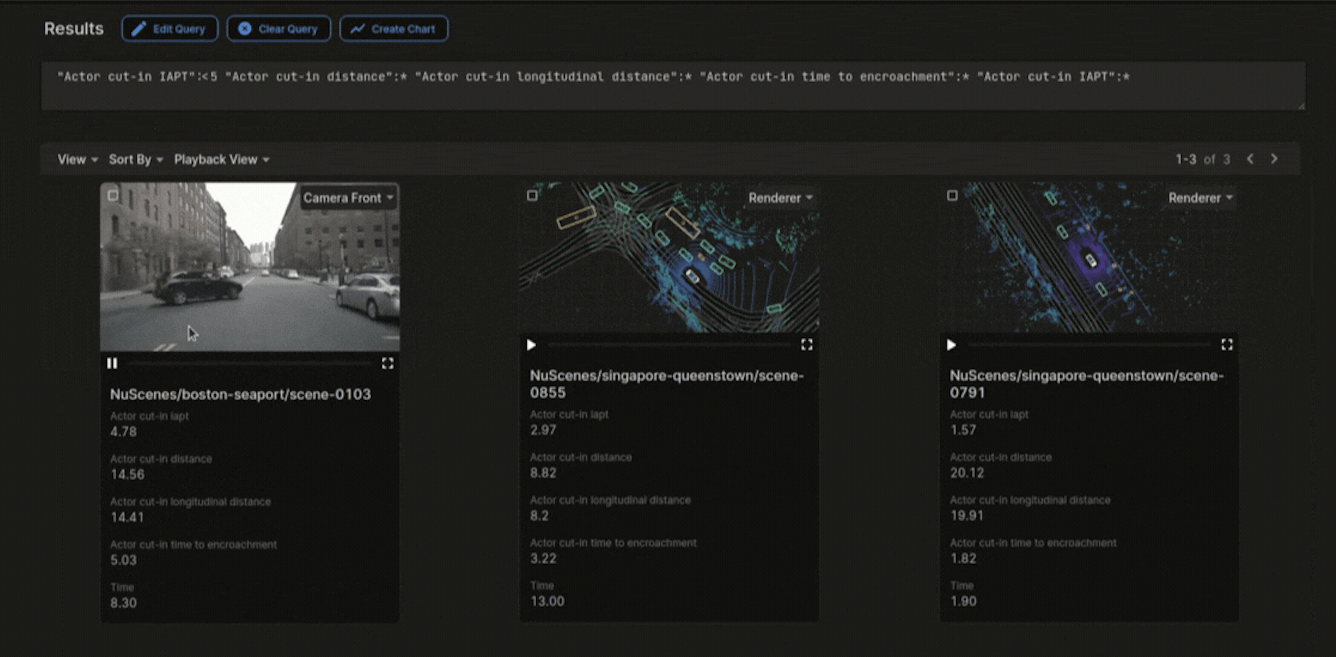Click the previous page chevron icon

tap(1250, 158)
